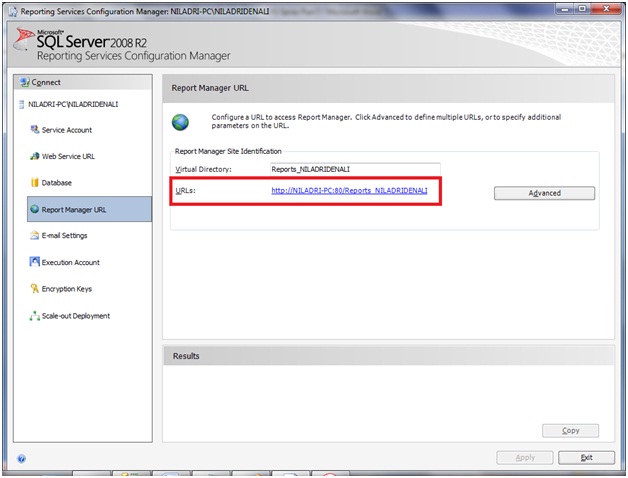
Task: Click the Database cylinder icon
Action: coord(35,182)
